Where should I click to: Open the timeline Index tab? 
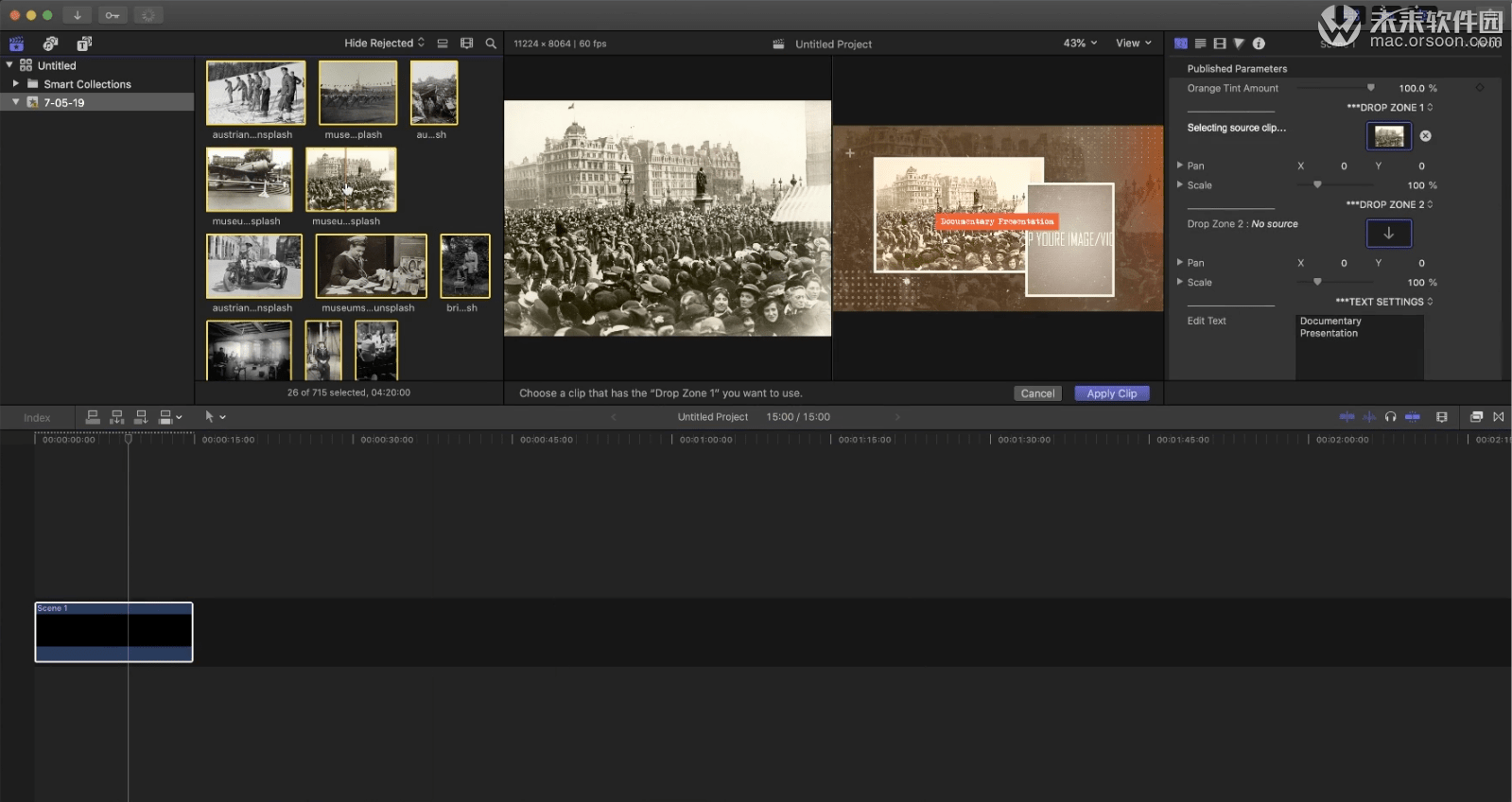coord(37,418)
